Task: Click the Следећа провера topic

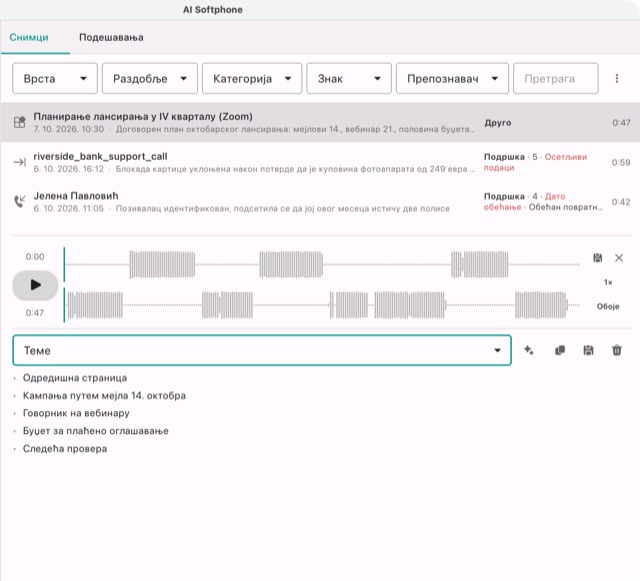Action: point(65,448)
